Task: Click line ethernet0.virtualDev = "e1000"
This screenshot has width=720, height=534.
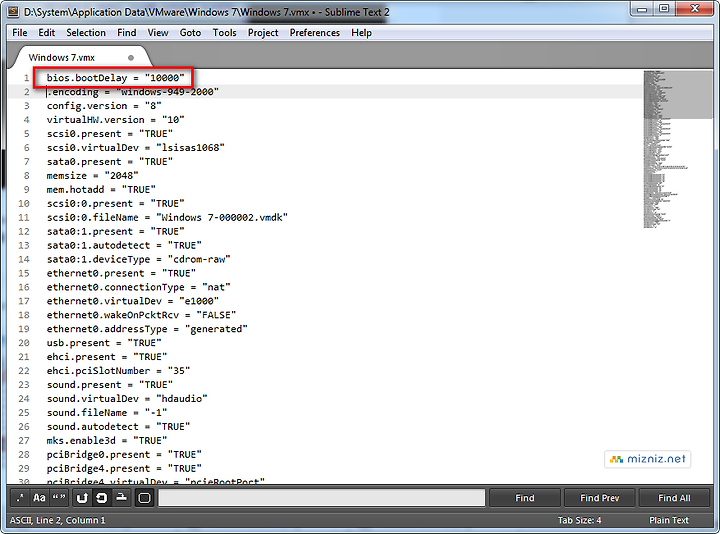Action: (x=133, y=301)
